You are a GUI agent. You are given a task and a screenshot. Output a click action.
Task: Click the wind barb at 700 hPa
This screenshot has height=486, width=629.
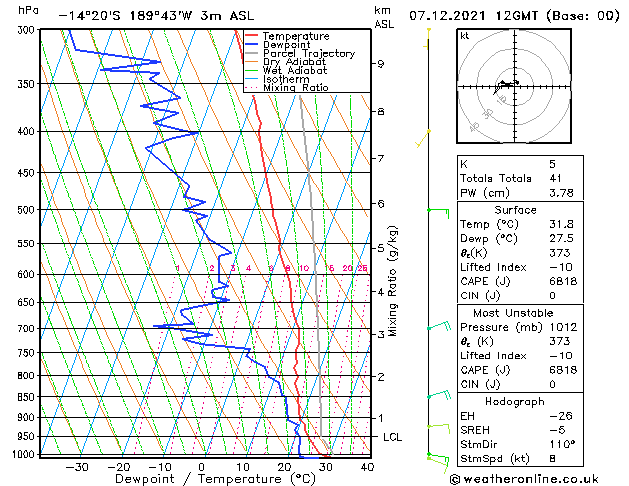click(439, 326)
